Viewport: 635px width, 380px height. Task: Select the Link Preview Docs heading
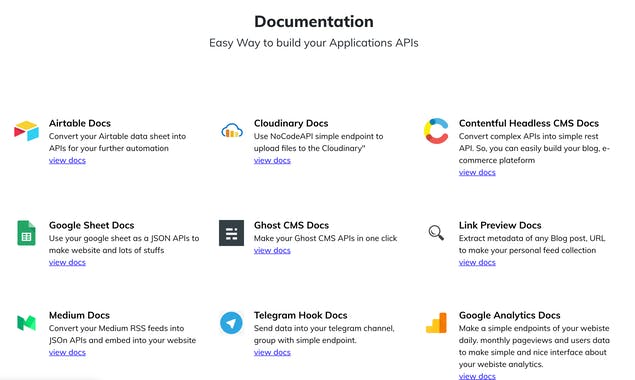(500, 225)
